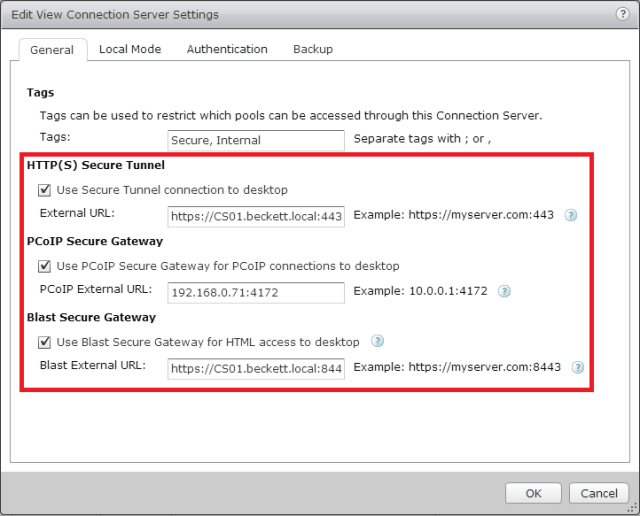640x516 pixels.
Task: Uncheck Use PCoIP Secure Gateway for PCoIP connections
Action: click(x=44, y=266)
